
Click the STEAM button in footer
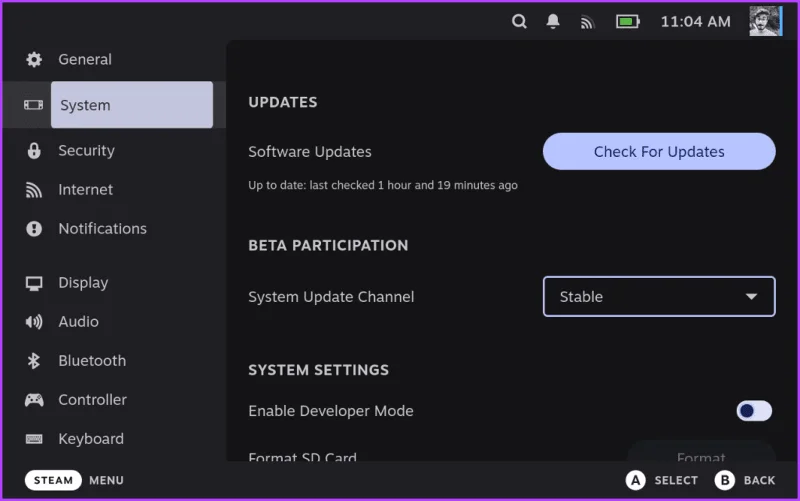pyautogui.click(x=53, y=480)
